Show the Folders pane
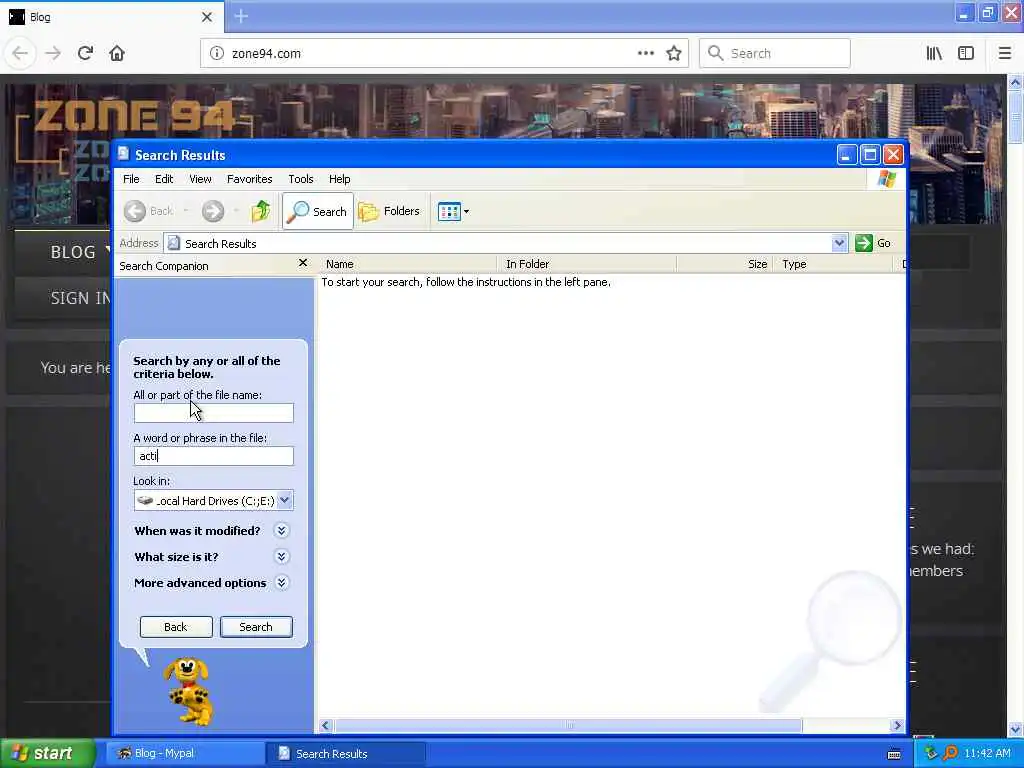Image resolution: width=1024 pixels, height=768 pixels. pyautogui.click(x=389, y=211)
